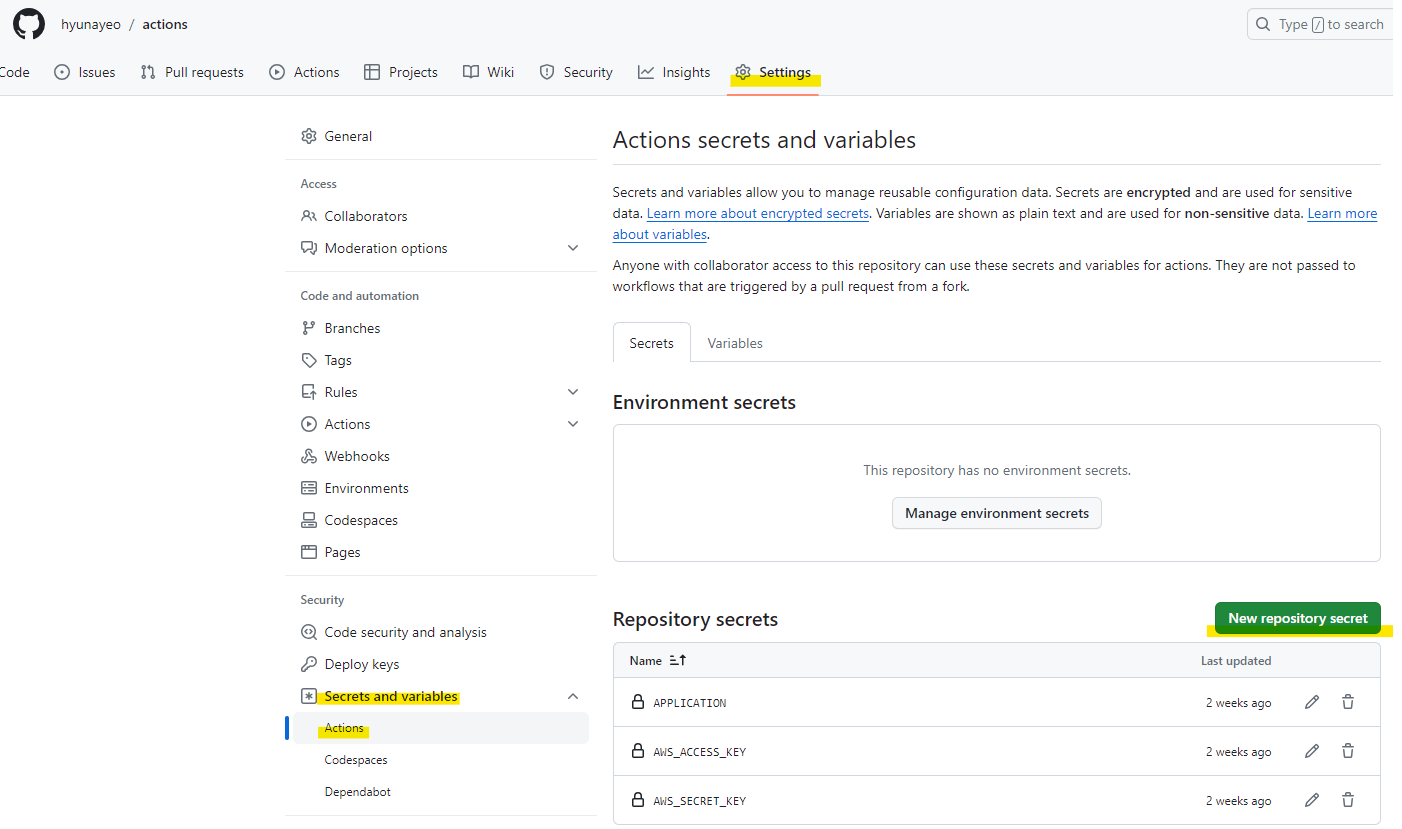This screenshot has width=1402, height=829.
Task: Click the Security shield icon
Action: [x=547, y=72]
